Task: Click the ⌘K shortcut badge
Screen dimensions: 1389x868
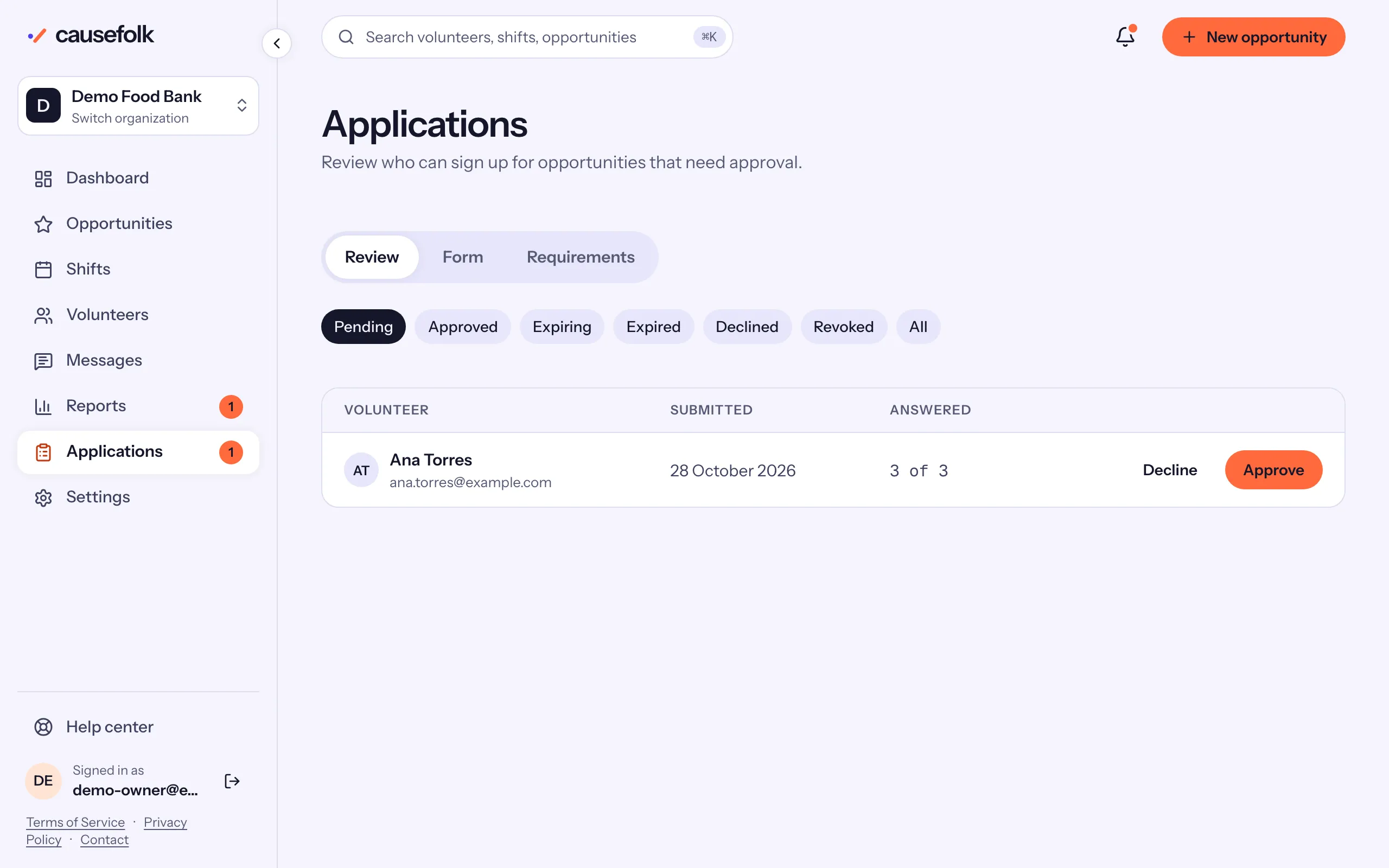Action: pyautogui.click(x=709, y=37)
